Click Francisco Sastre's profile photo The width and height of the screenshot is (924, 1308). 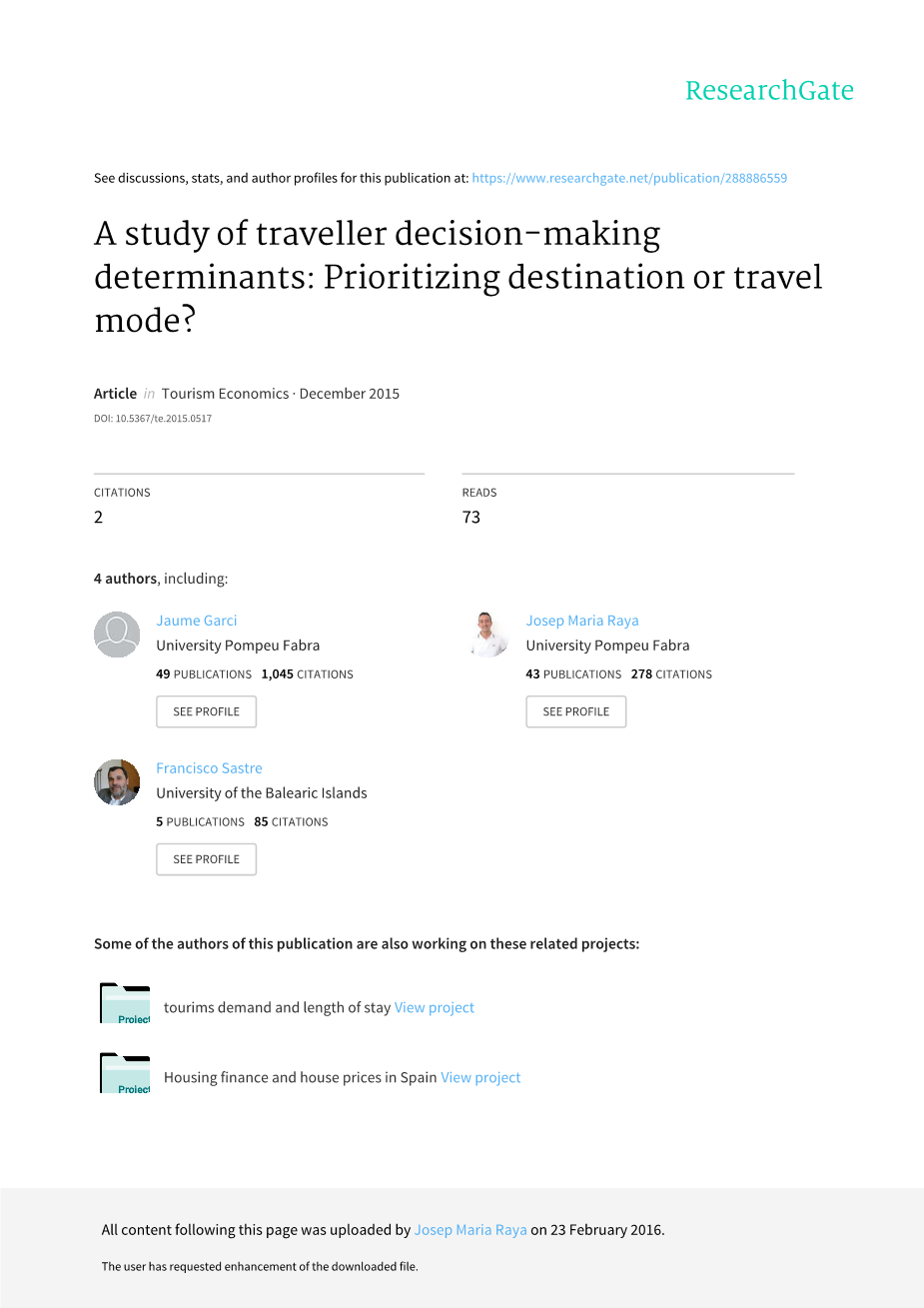pos(117,782)
